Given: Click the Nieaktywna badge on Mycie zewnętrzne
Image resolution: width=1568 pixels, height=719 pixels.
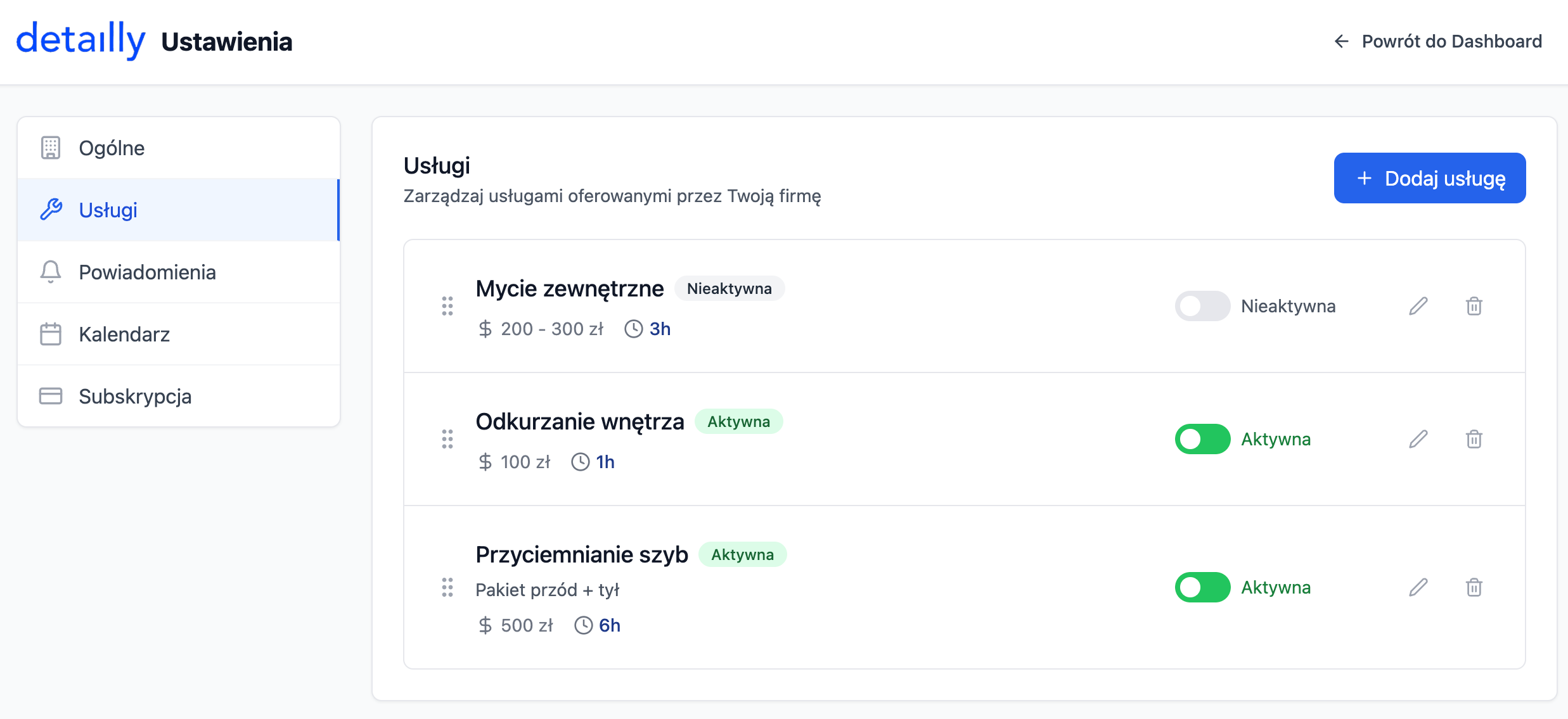Looking at the screenshot, I should tap(729, 288).
